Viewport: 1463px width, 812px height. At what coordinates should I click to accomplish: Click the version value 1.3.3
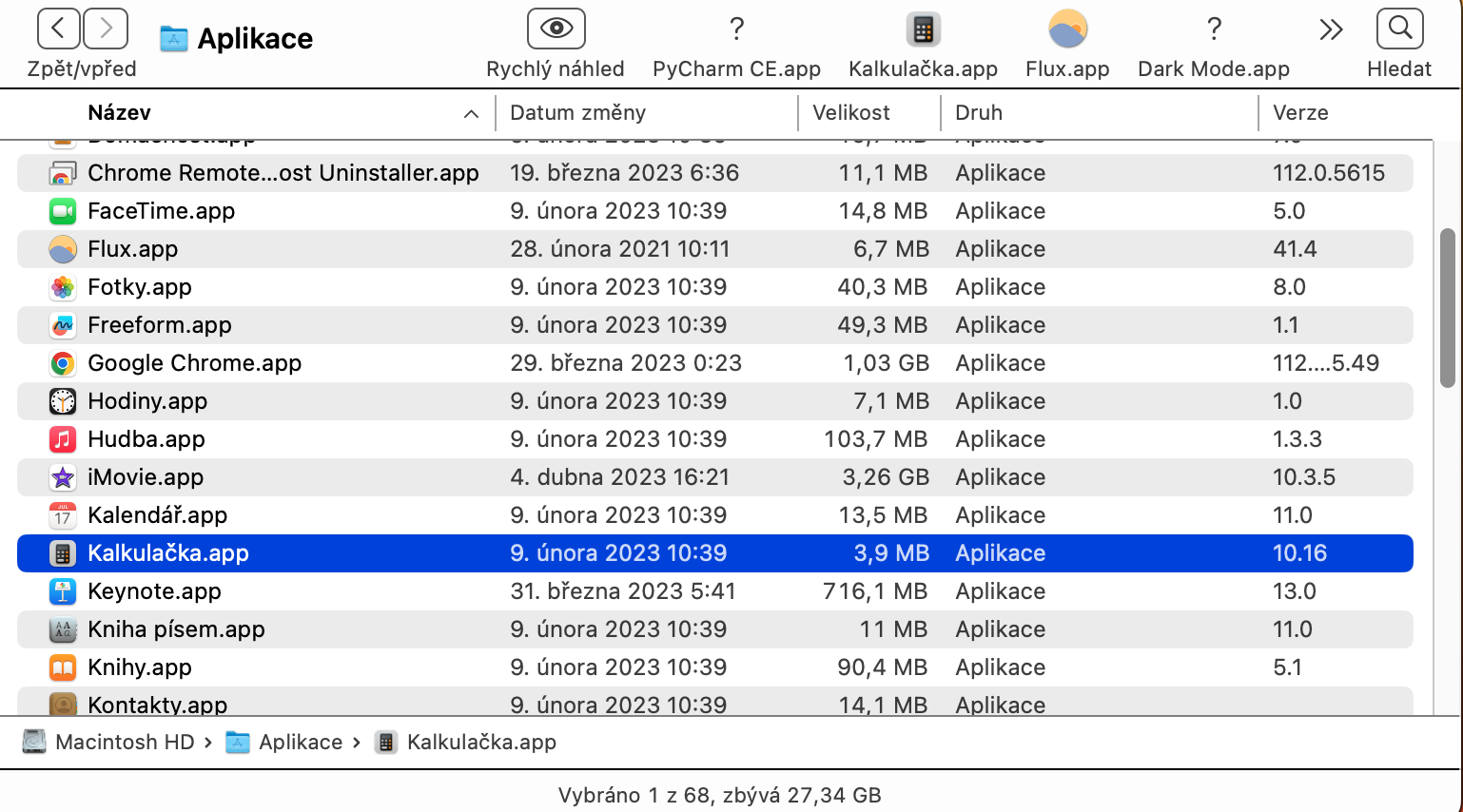1297,439
